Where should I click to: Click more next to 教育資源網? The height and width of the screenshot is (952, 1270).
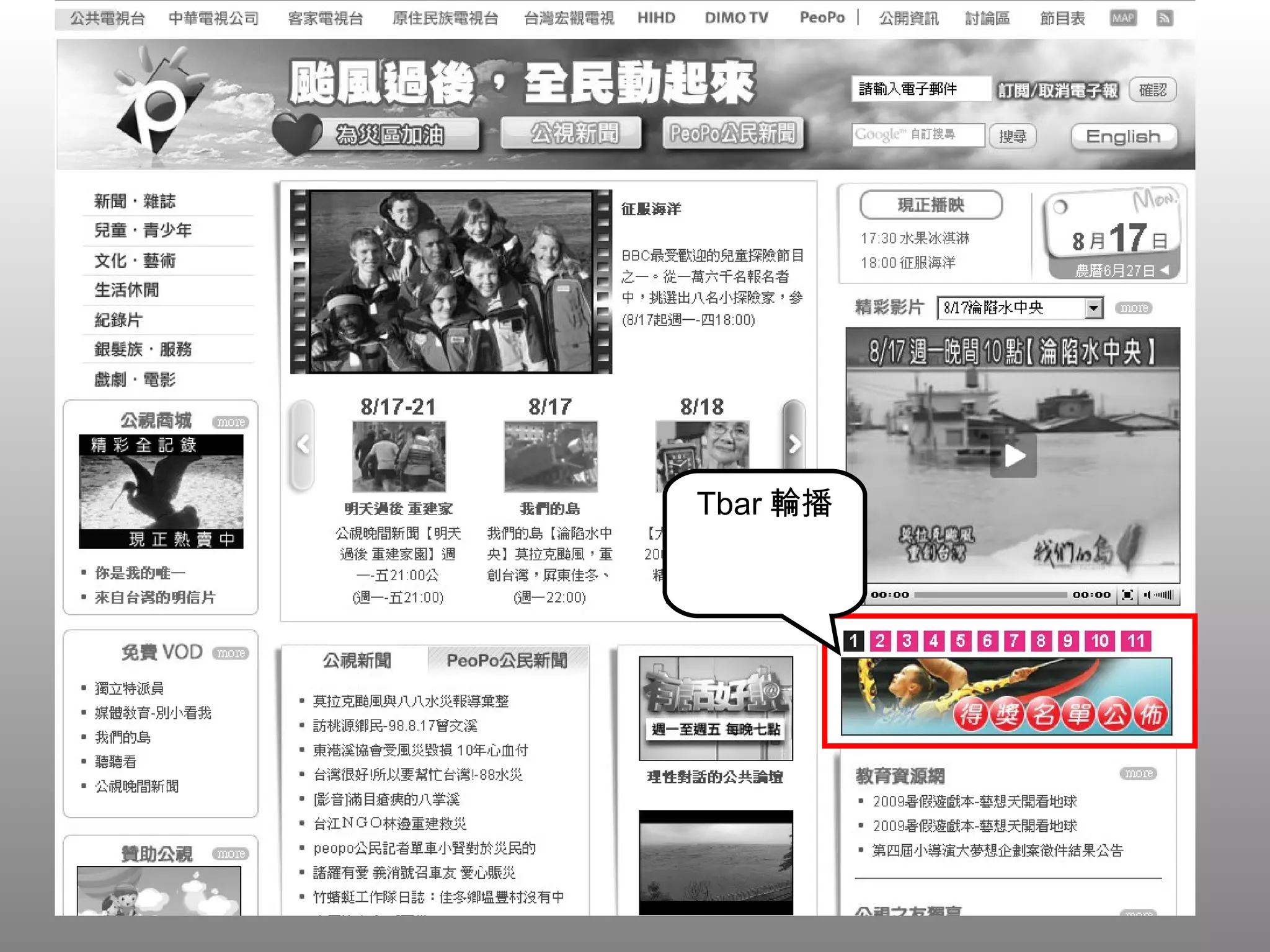click(1139, 773)
